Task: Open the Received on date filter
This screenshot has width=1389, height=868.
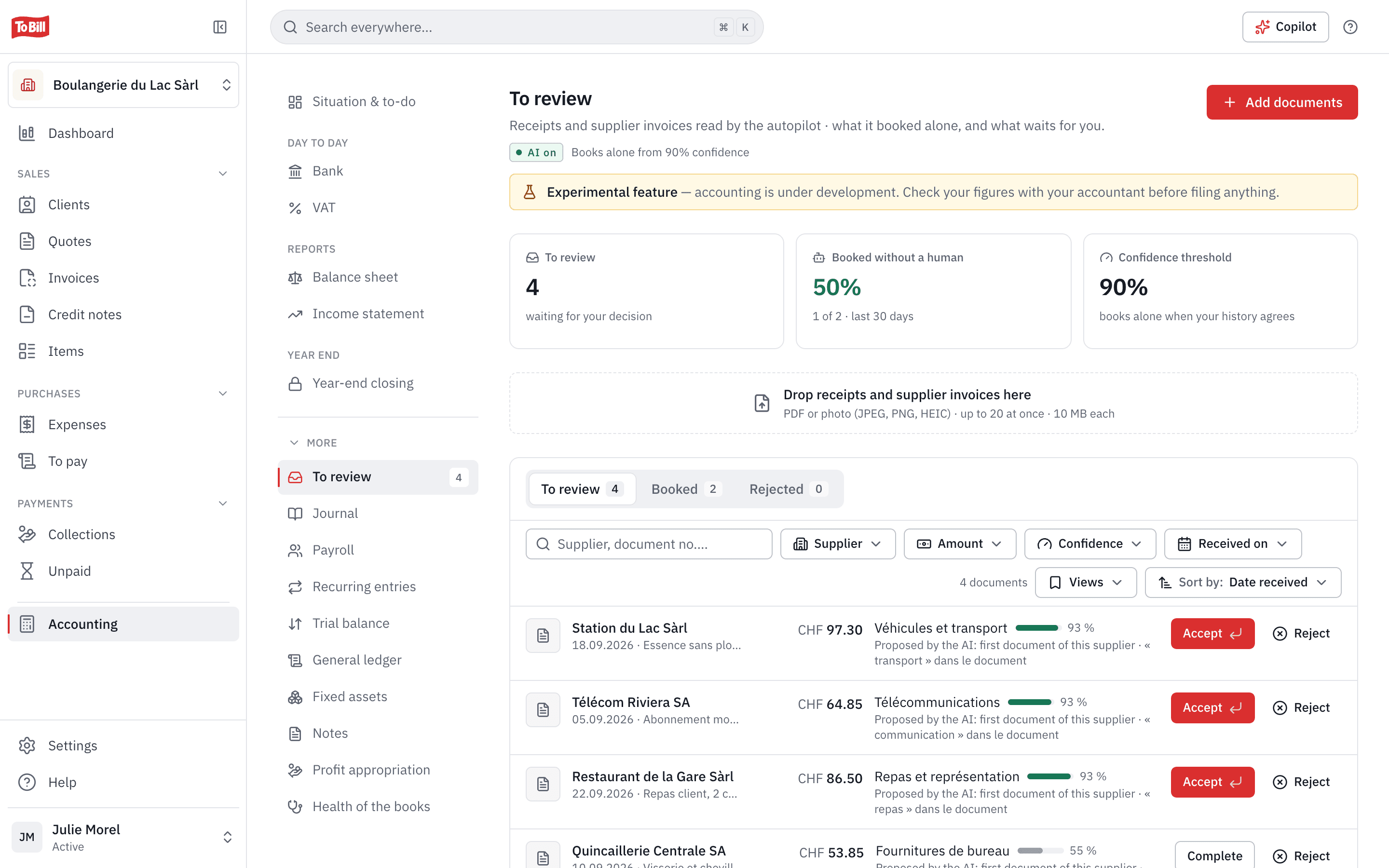Action: (x=1232, y=544)
